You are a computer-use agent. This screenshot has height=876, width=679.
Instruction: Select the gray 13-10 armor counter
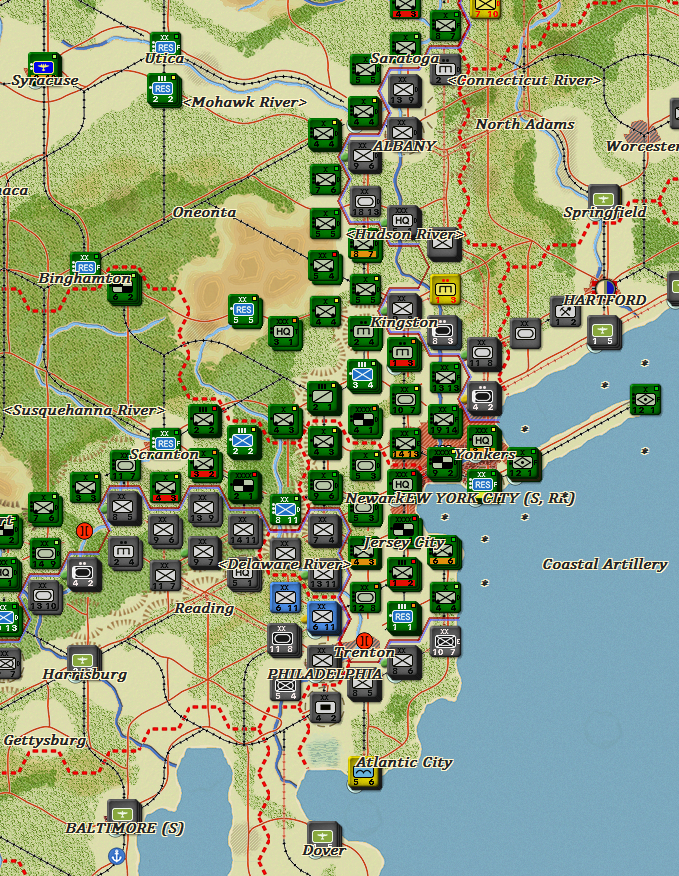pyautogui.click(x=44, y=596)
